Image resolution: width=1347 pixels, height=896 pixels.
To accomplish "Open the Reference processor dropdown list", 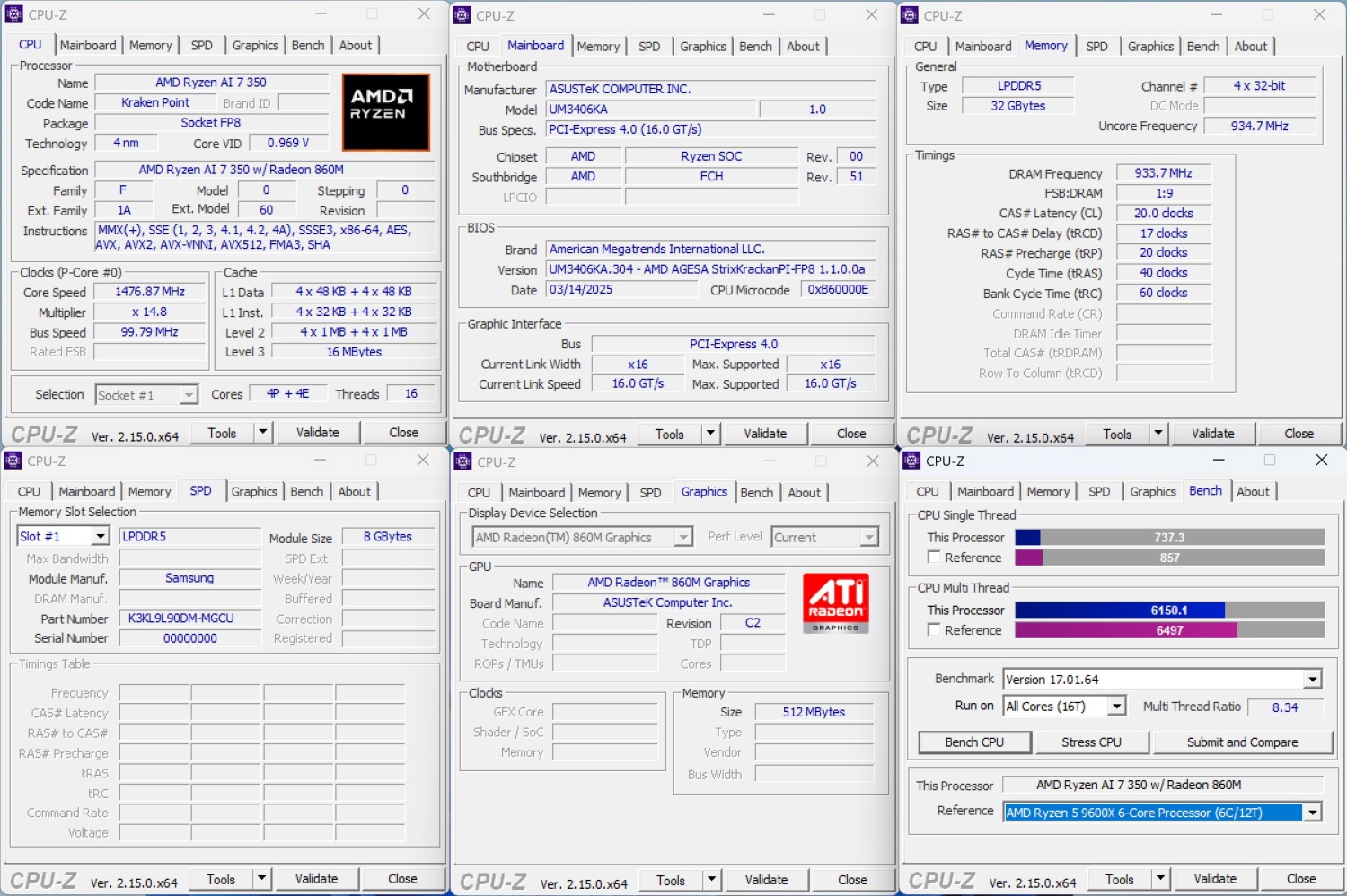I will 1312,813.
